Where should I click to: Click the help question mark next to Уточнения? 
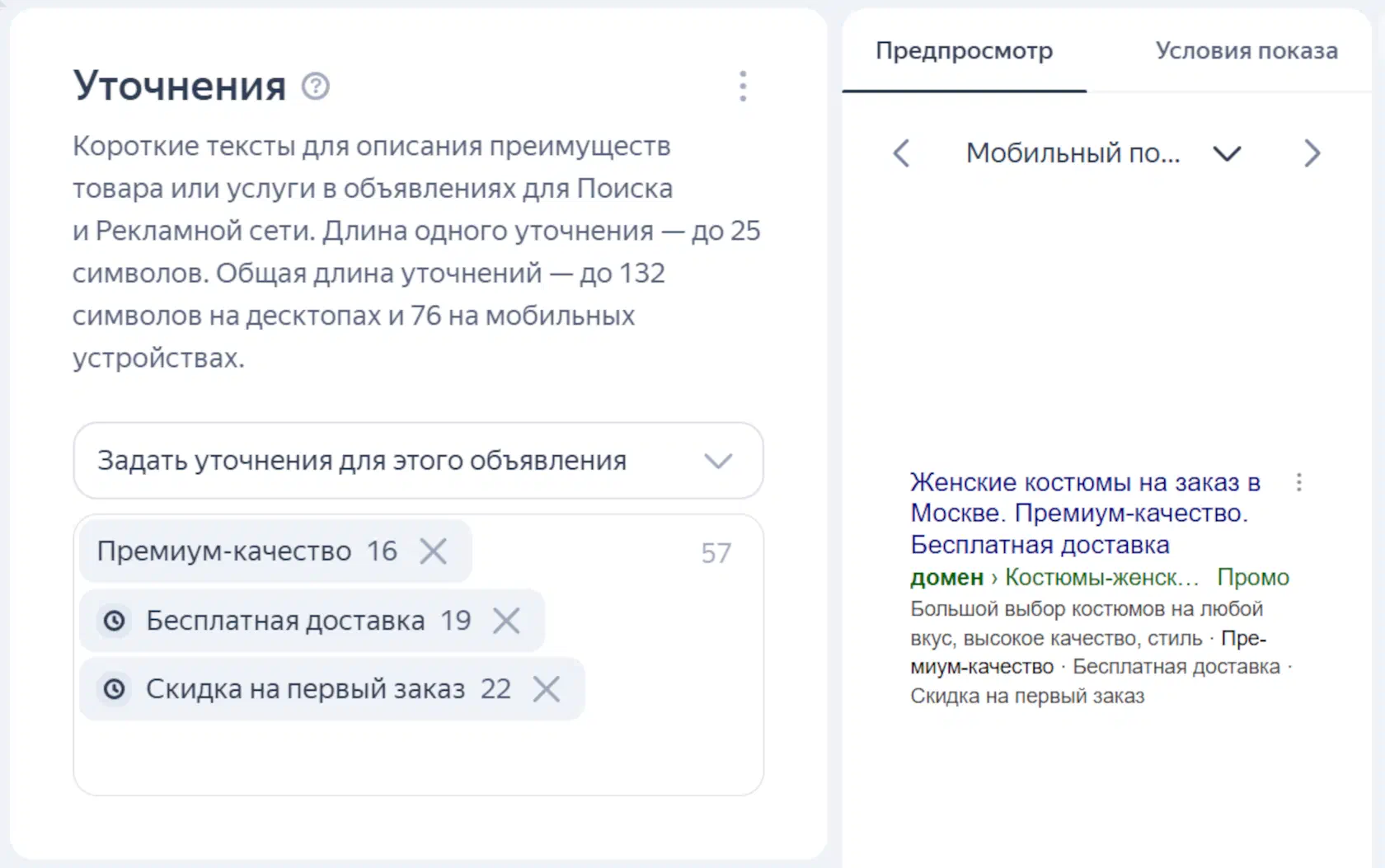tap(316, 86)
